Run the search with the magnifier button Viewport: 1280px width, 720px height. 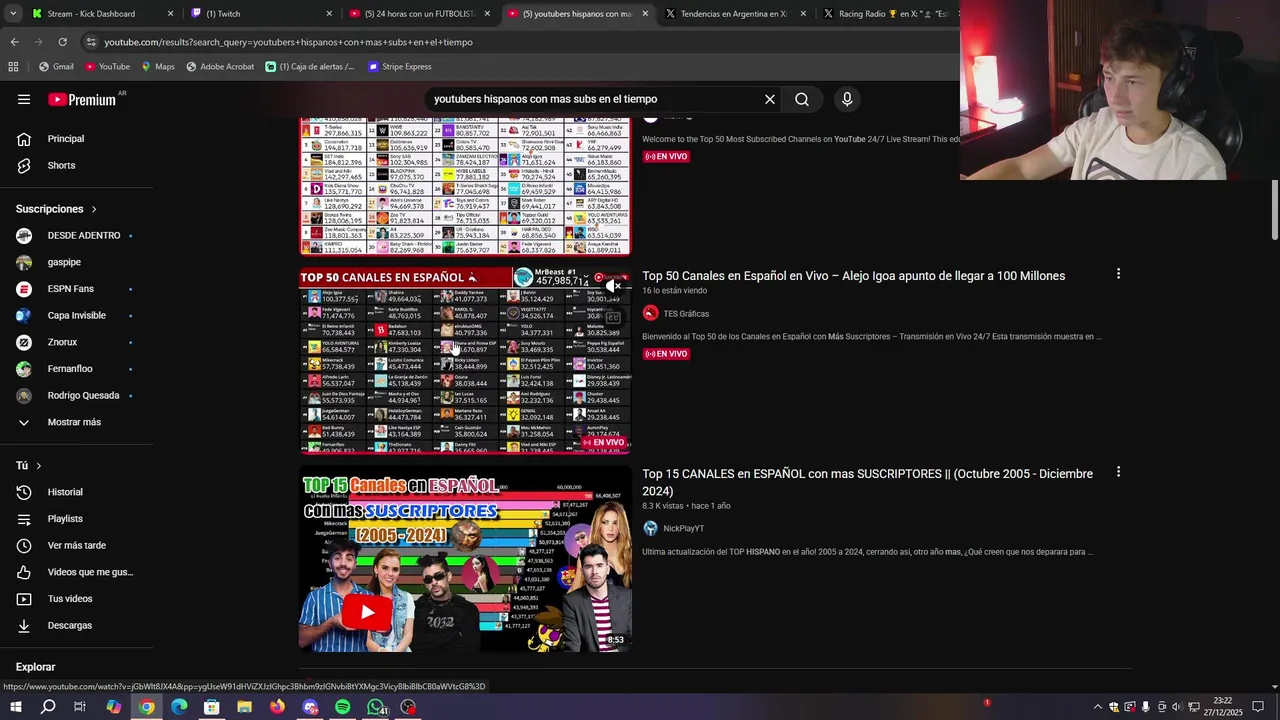pos(802,99)
